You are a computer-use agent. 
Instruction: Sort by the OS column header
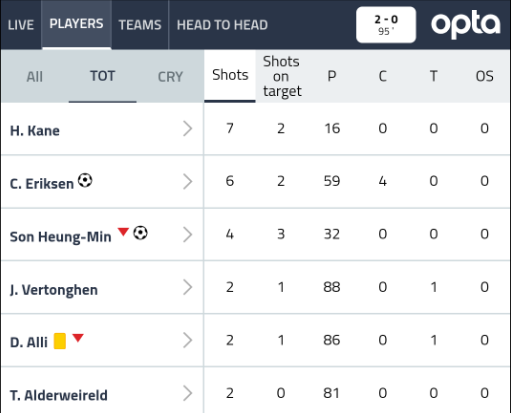[484, 76]
